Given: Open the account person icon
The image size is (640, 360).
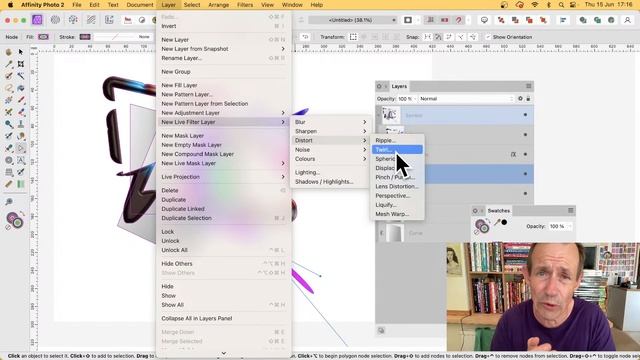Looking at the screenshot, I should click(x=627, y=20).
